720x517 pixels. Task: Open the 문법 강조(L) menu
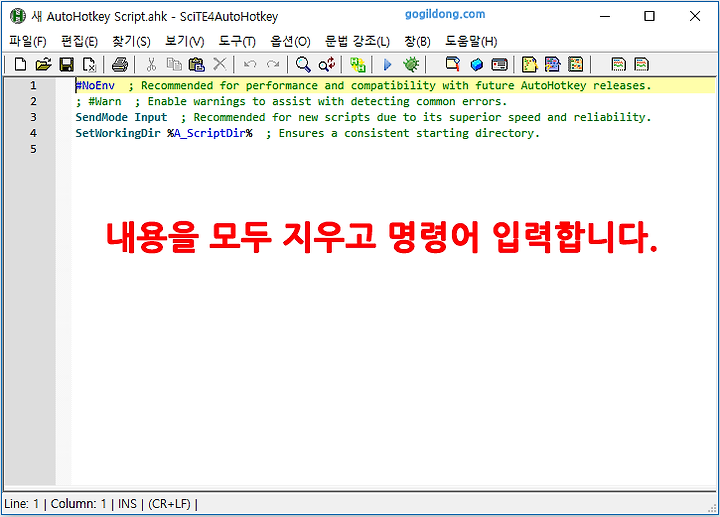(357, 41)
